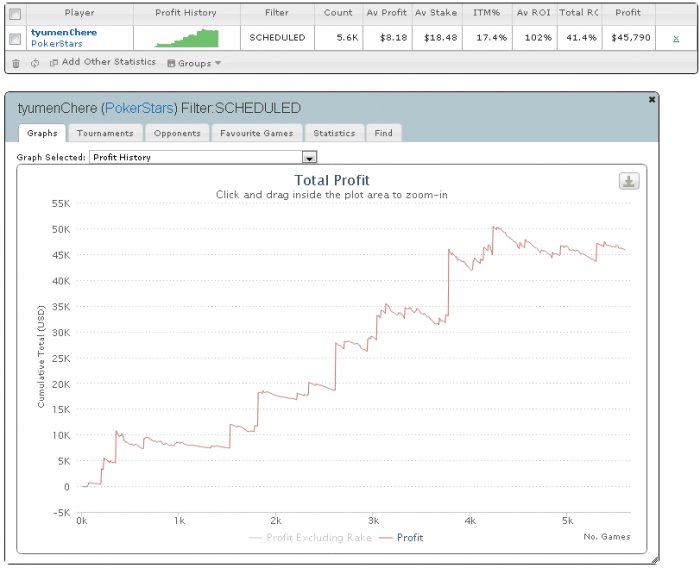Open the Statistics tab
The width and height of the screenshot is (700, 574).
coord(334,133)
